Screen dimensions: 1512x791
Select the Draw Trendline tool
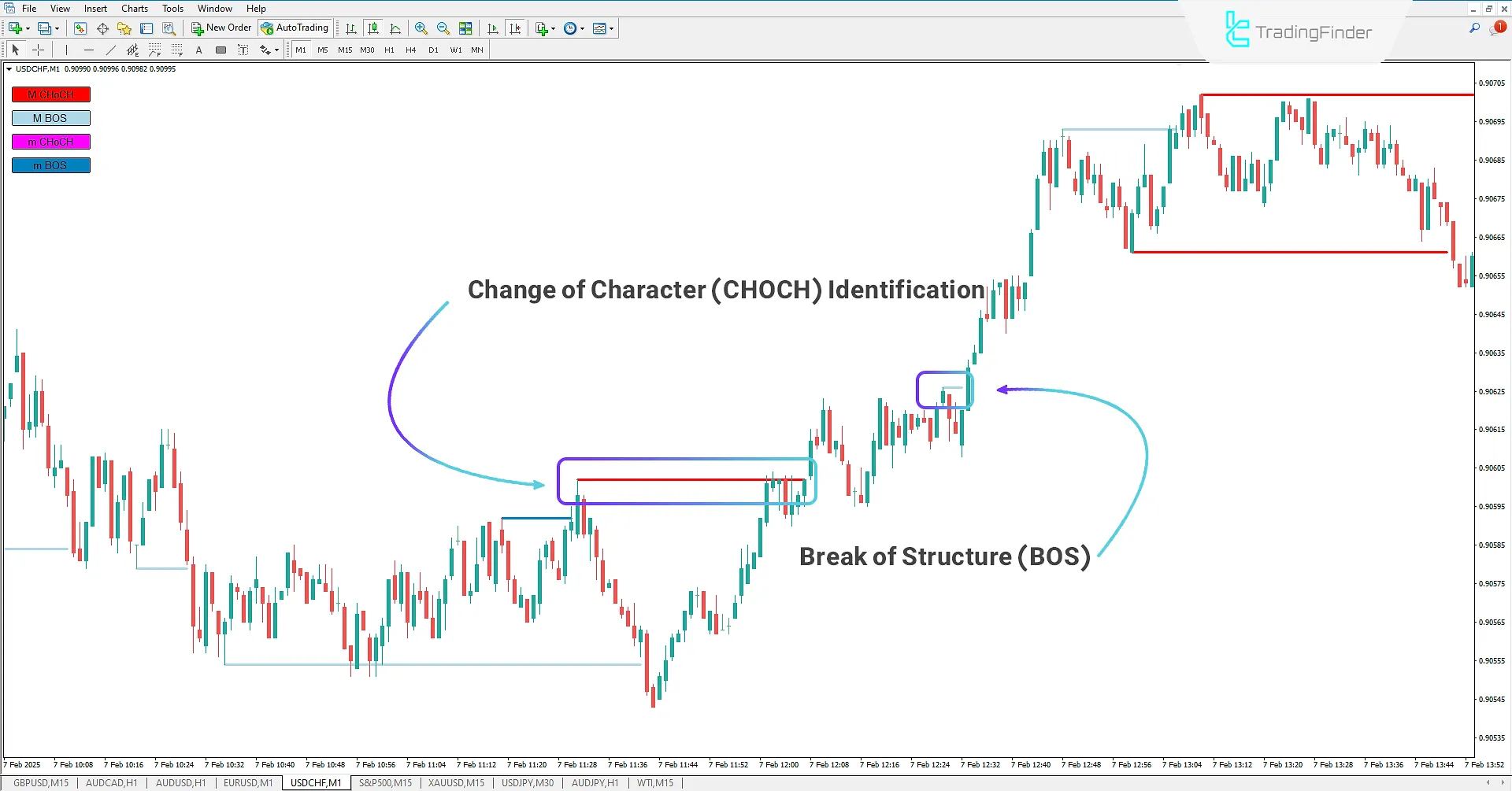(x=110, y=50)
